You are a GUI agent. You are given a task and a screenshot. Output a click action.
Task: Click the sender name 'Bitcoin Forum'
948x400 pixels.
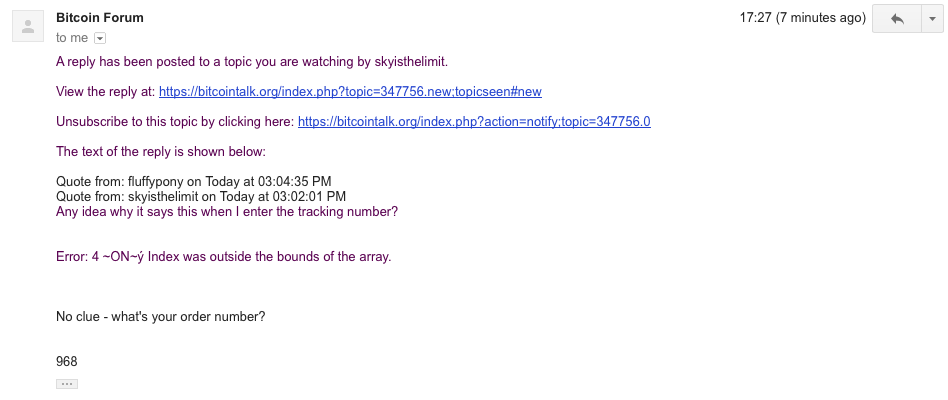100,18
